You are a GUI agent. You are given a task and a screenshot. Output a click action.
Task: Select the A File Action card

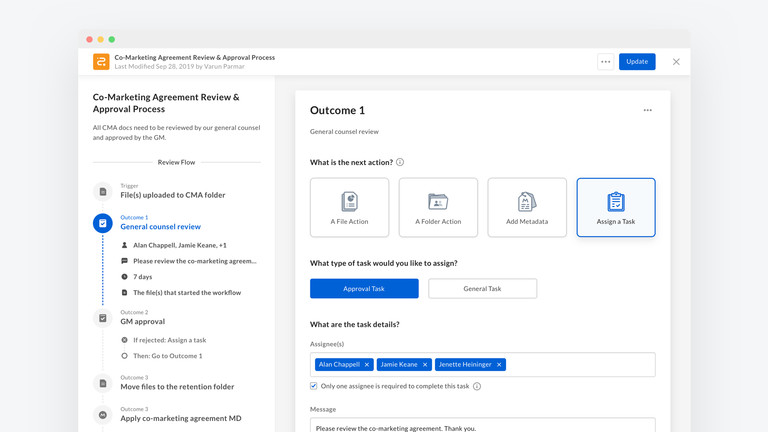pyautogui.click(x=349, y=207)
